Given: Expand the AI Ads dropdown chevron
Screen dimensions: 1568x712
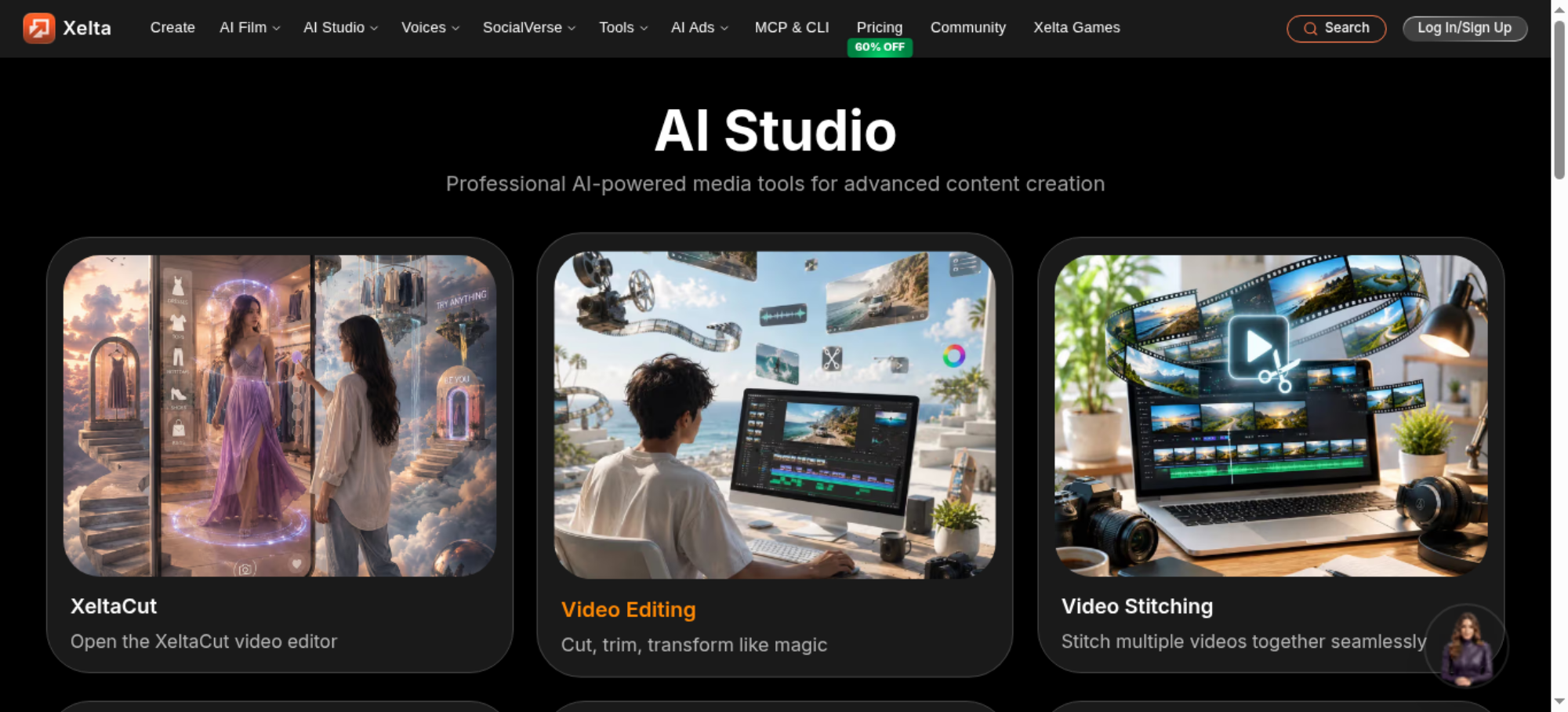Looking at the screenshot, I should pyautogui.click(x=724, y=28).
